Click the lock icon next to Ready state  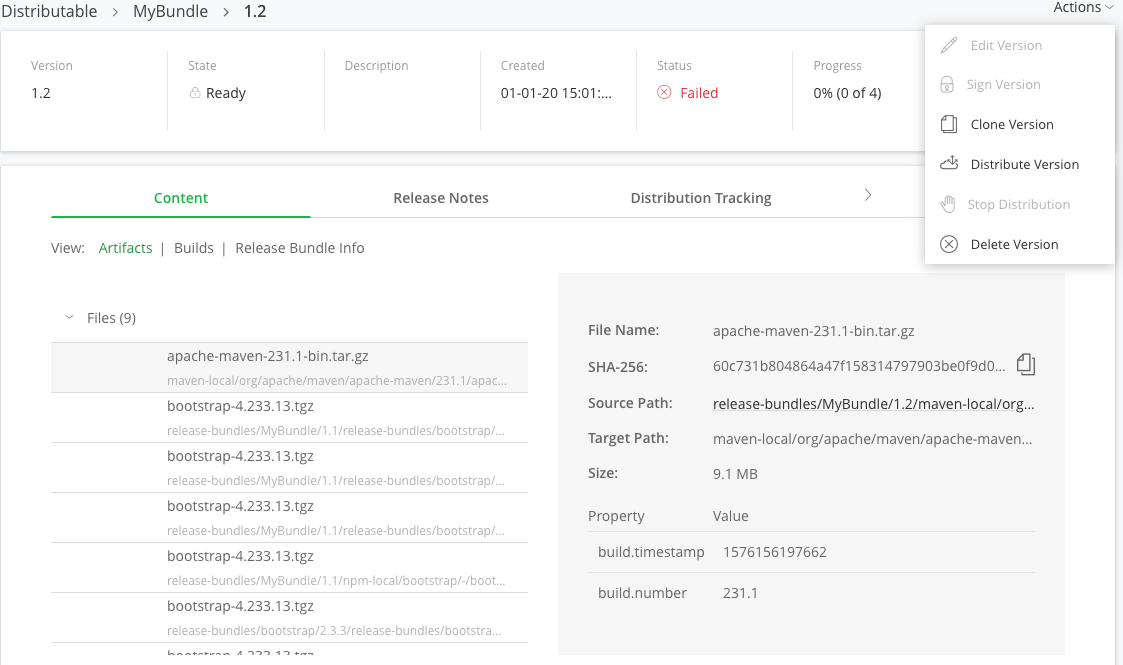pyautogui.click(x=195, y=92)
